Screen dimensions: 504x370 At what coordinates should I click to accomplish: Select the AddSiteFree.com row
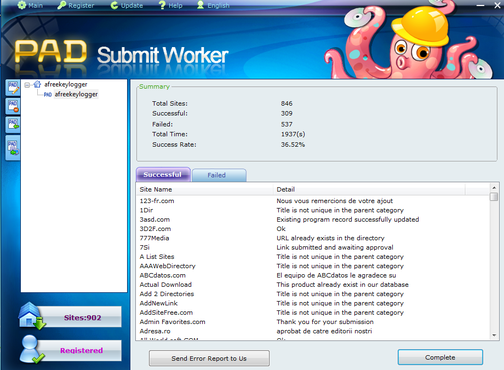[x=312, y=313]
